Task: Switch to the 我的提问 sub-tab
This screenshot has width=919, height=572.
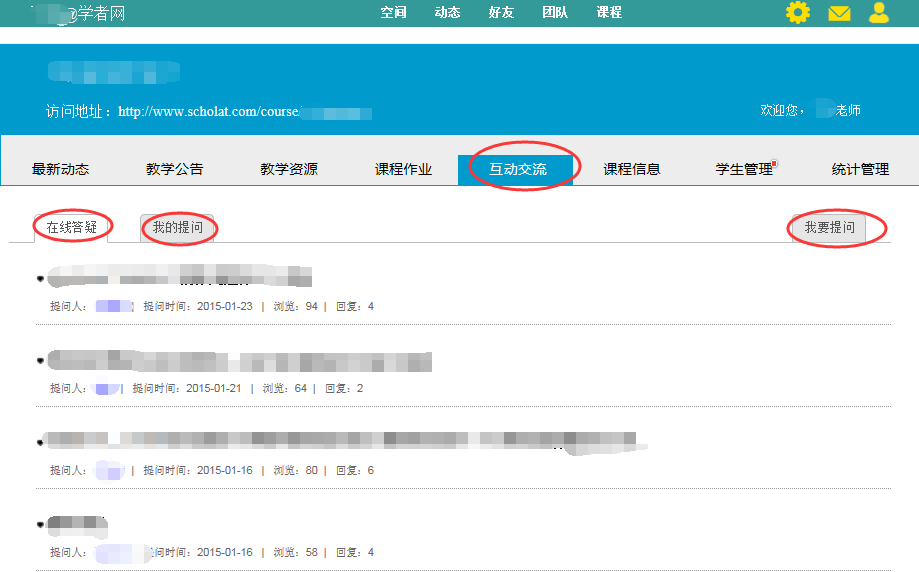Action: pos(177,228)
